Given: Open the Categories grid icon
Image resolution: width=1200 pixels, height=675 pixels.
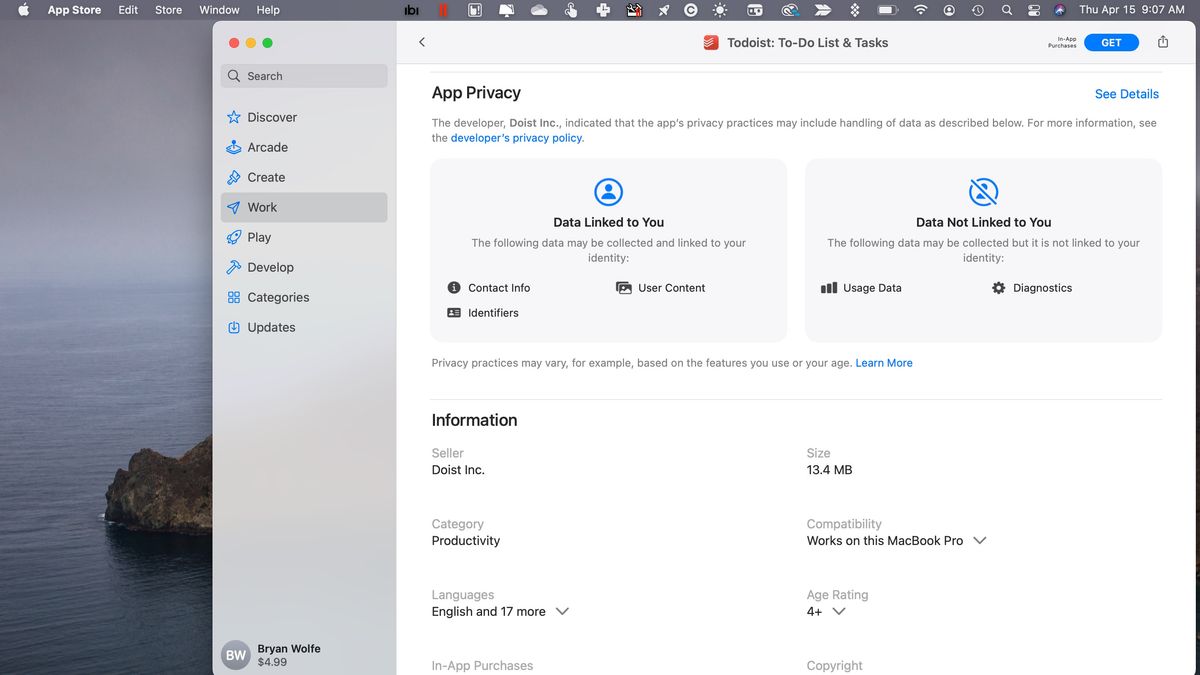Looking at the screenshot, I should pos(234,297).
